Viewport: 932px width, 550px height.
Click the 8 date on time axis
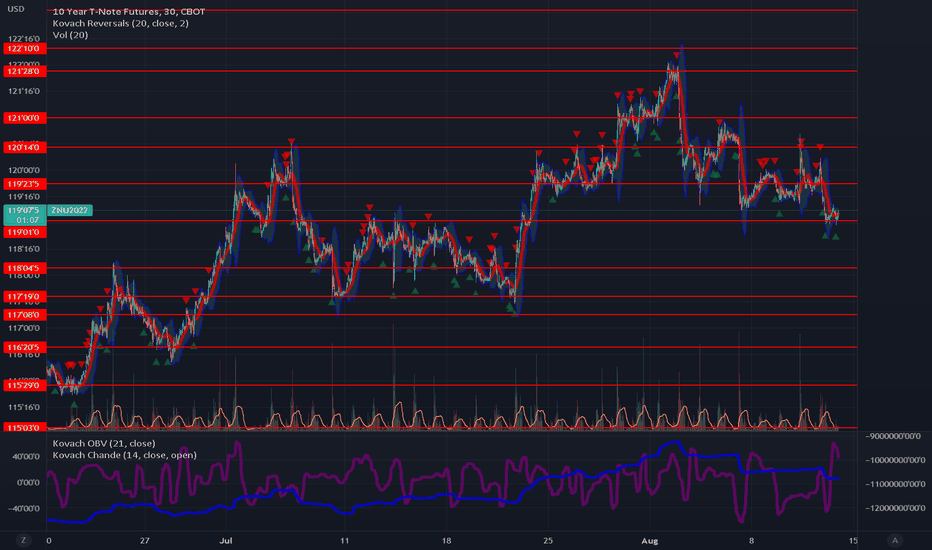(x=751, y=540)
